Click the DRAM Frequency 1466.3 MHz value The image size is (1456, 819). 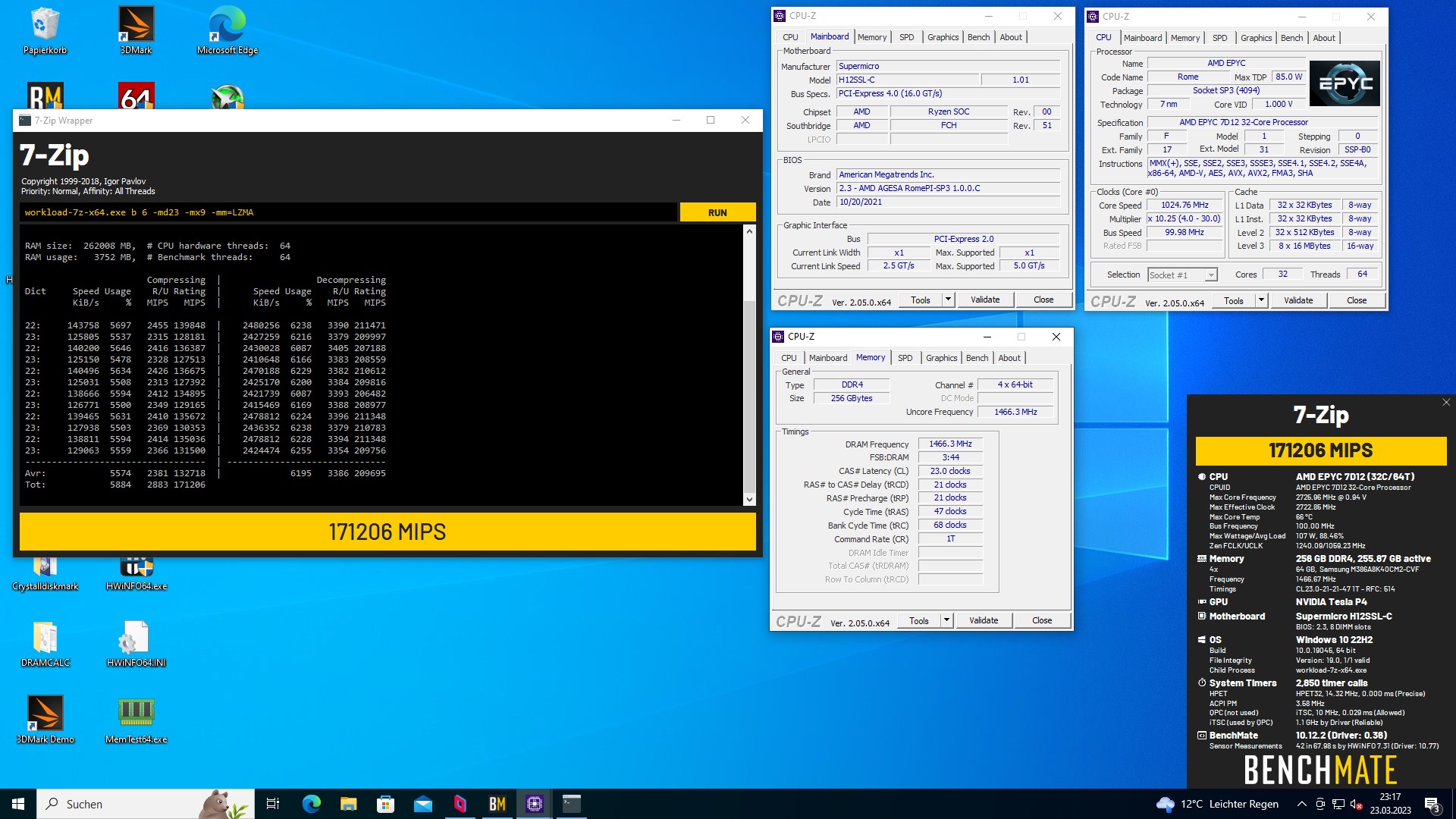point(950,444)
